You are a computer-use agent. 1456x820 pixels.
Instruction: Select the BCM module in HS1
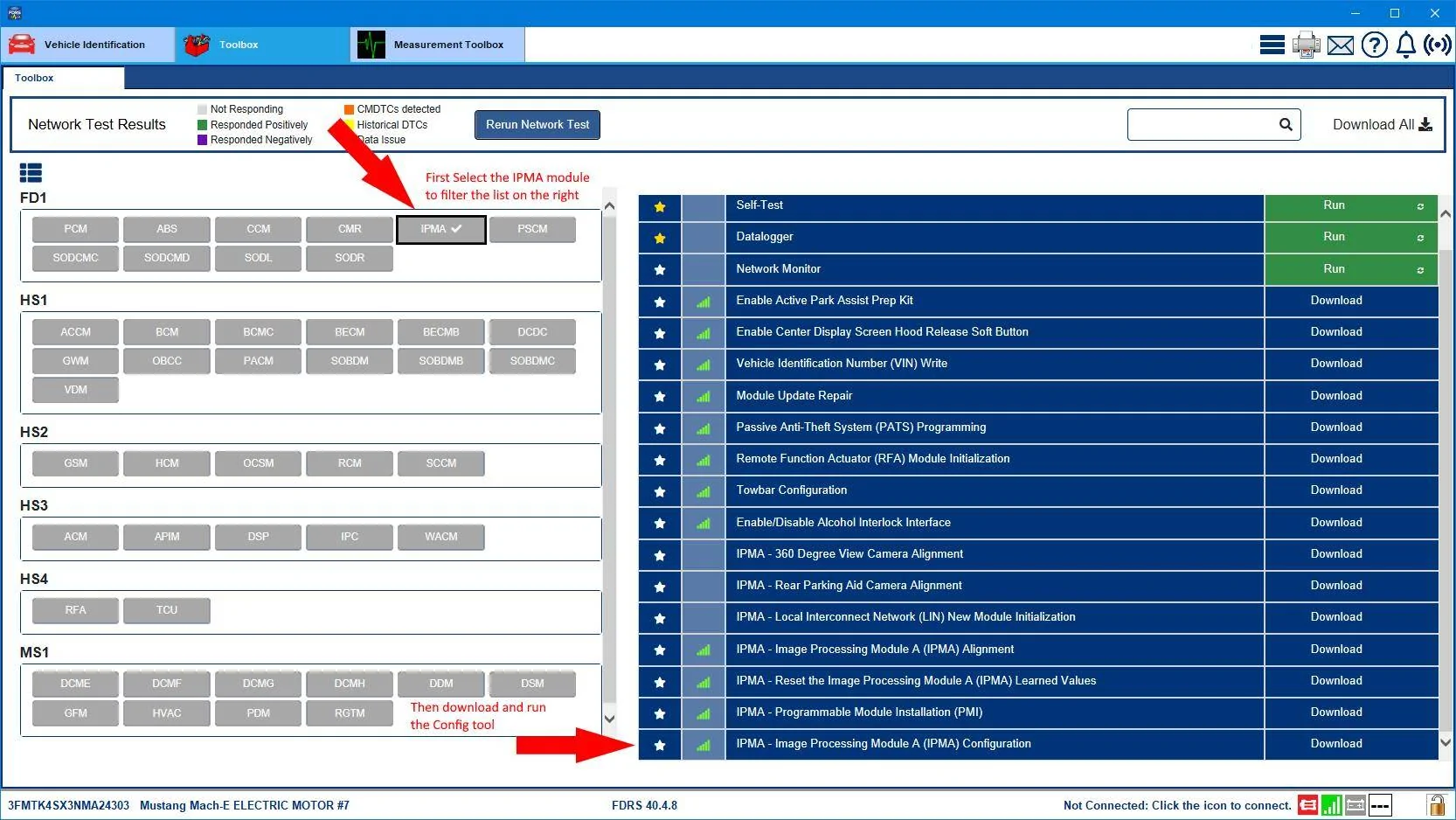167,332
